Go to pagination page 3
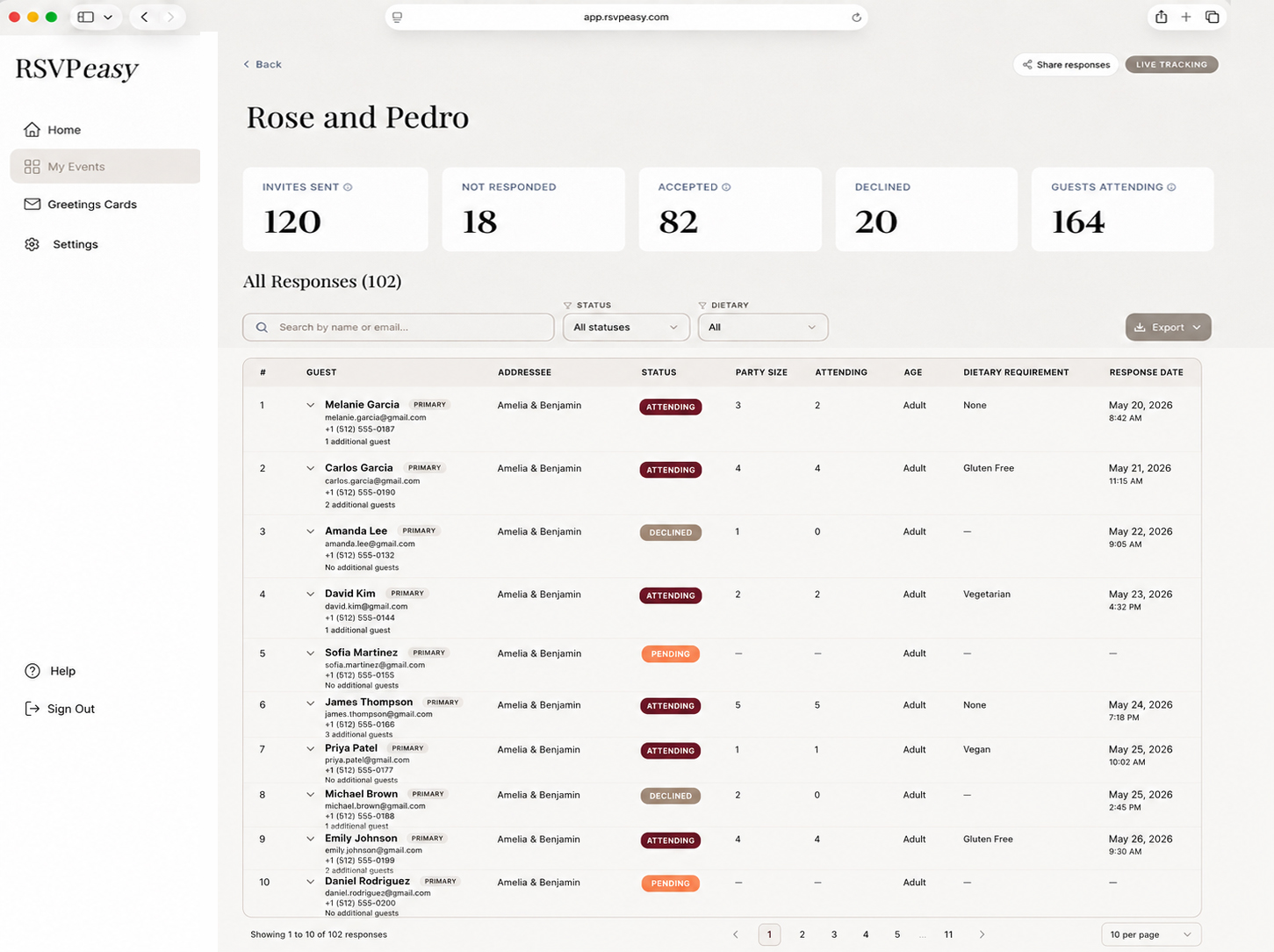This screenshot has height=952, width=1274. (834, 934)
